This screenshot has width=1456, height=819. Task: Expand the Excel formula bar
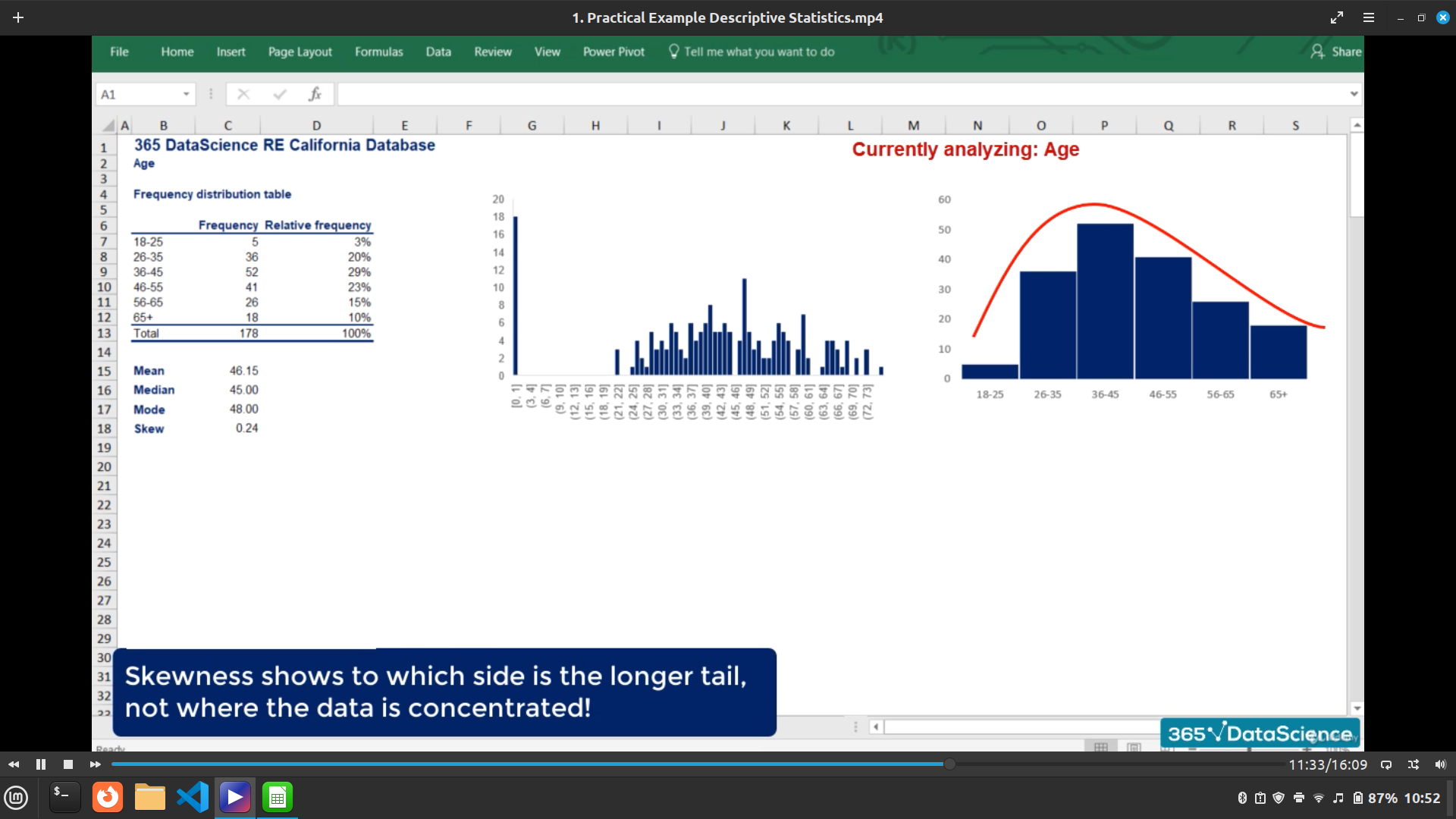[x=1354, y=94]
